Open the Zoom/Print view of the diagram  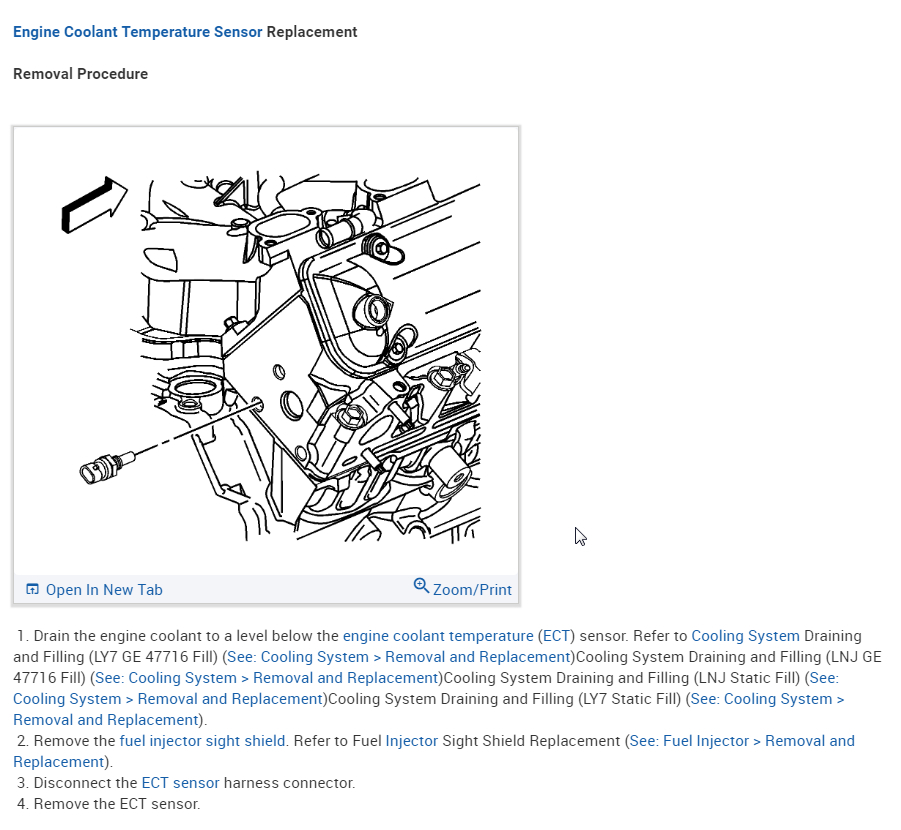463,588
